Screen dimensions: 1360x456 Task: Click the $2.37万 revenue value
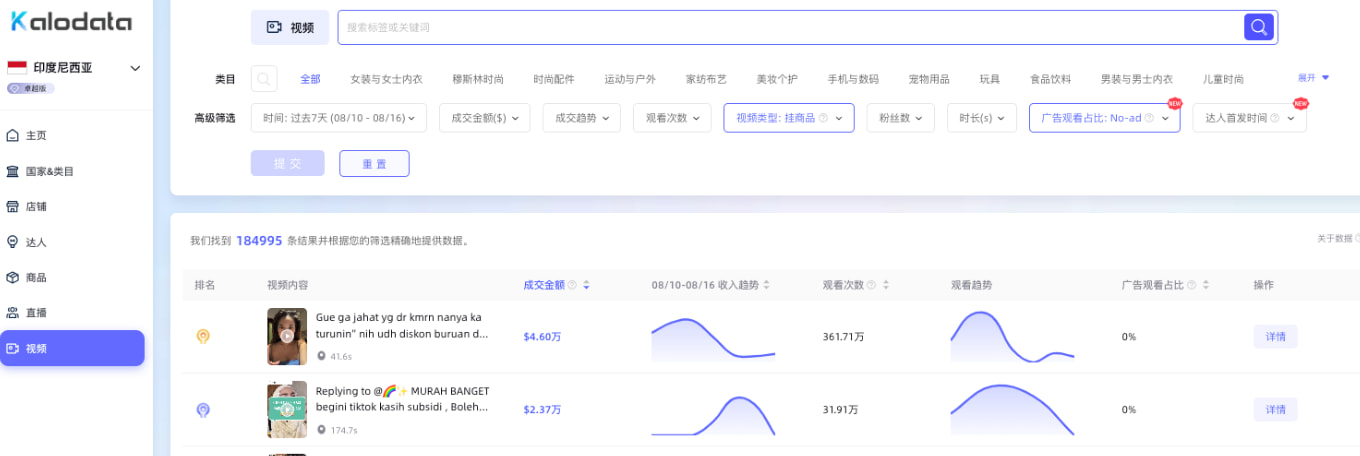pyautogui.click(x=542, y=410)
